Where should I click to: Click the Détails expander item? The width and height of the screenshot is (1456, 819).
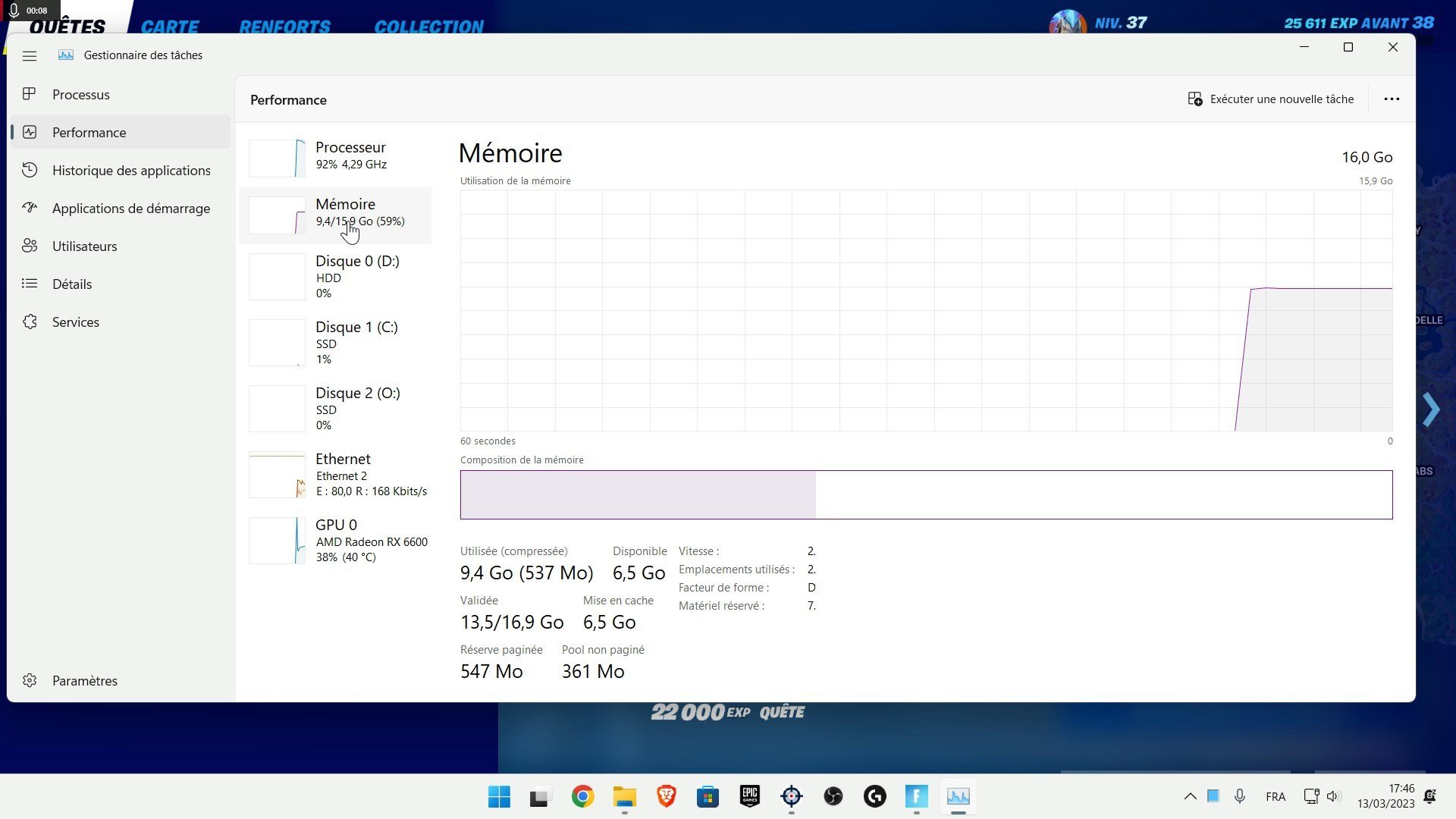tap(71, 284)
